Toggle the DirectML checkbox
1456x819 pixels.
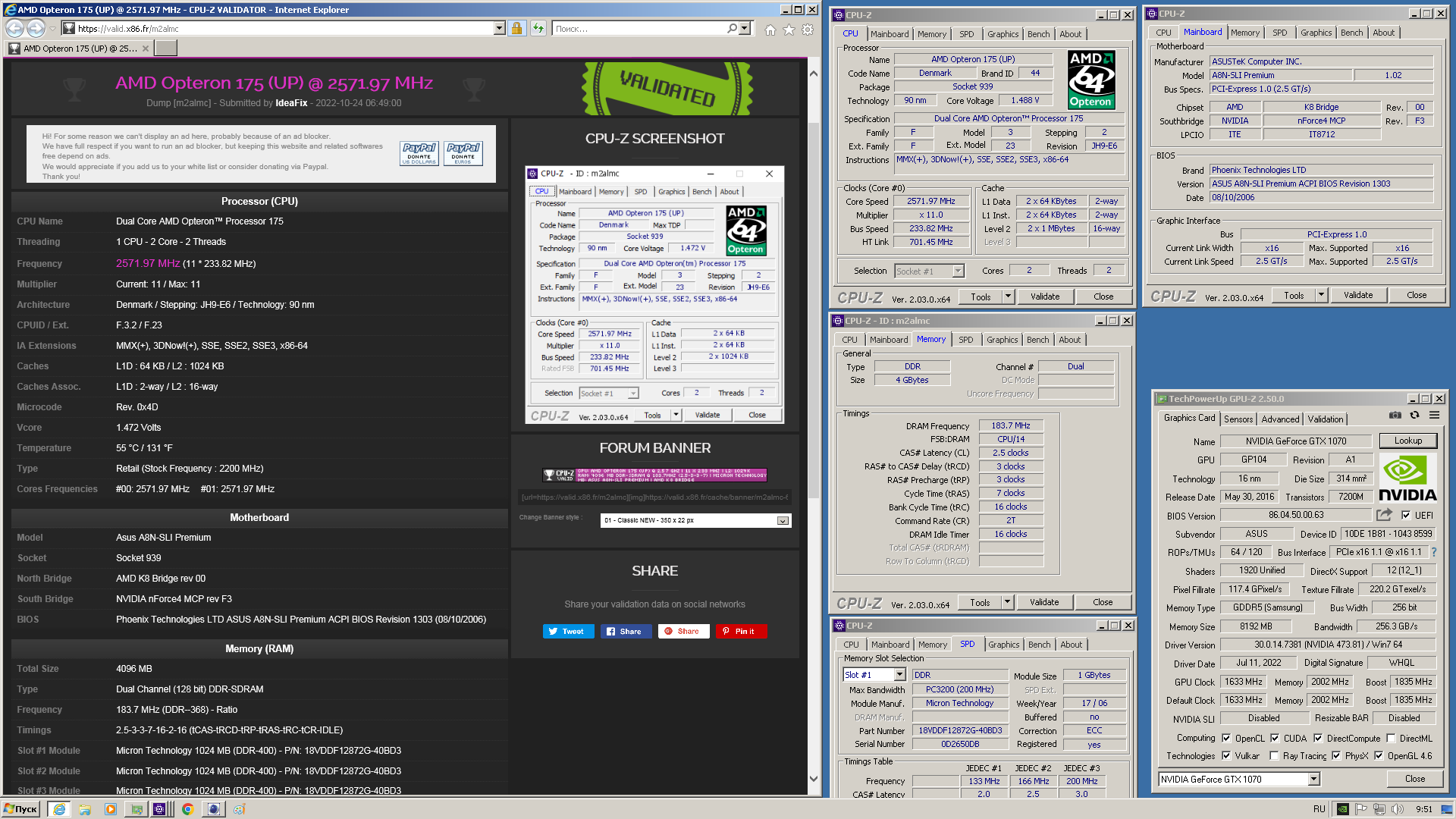pos(1391,738)
